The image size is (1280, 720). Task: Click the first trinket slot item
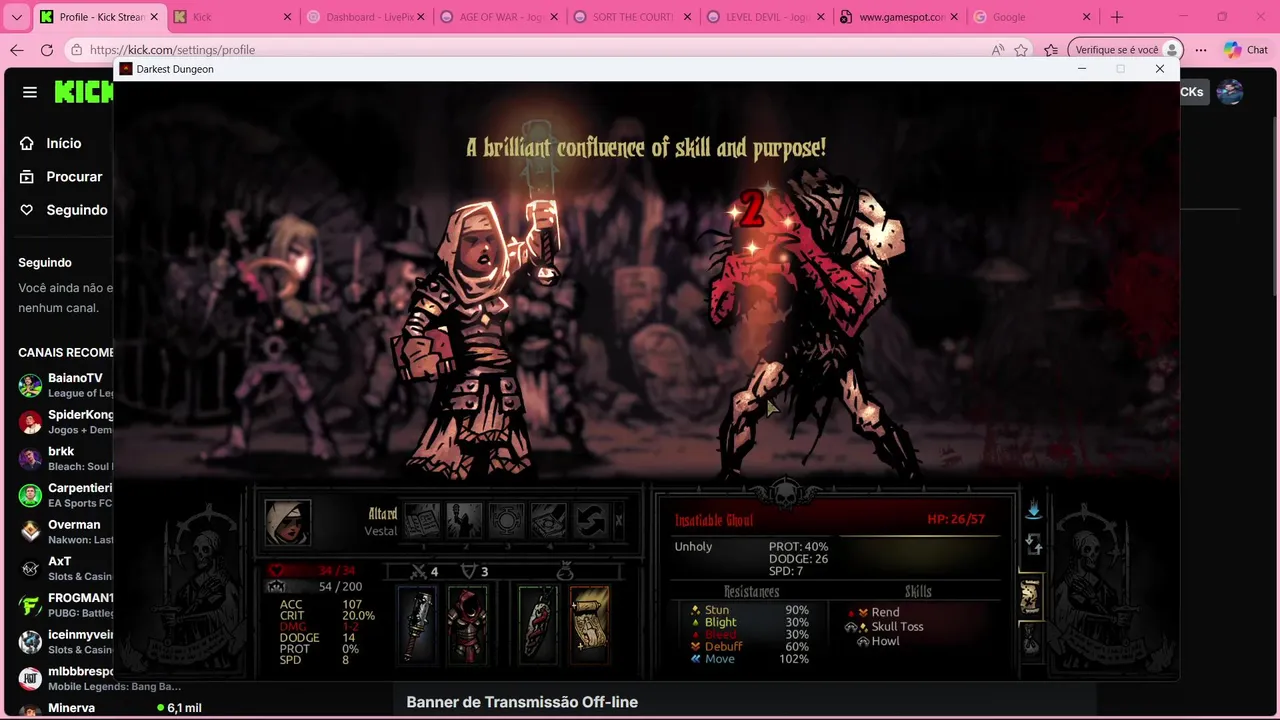538,625
